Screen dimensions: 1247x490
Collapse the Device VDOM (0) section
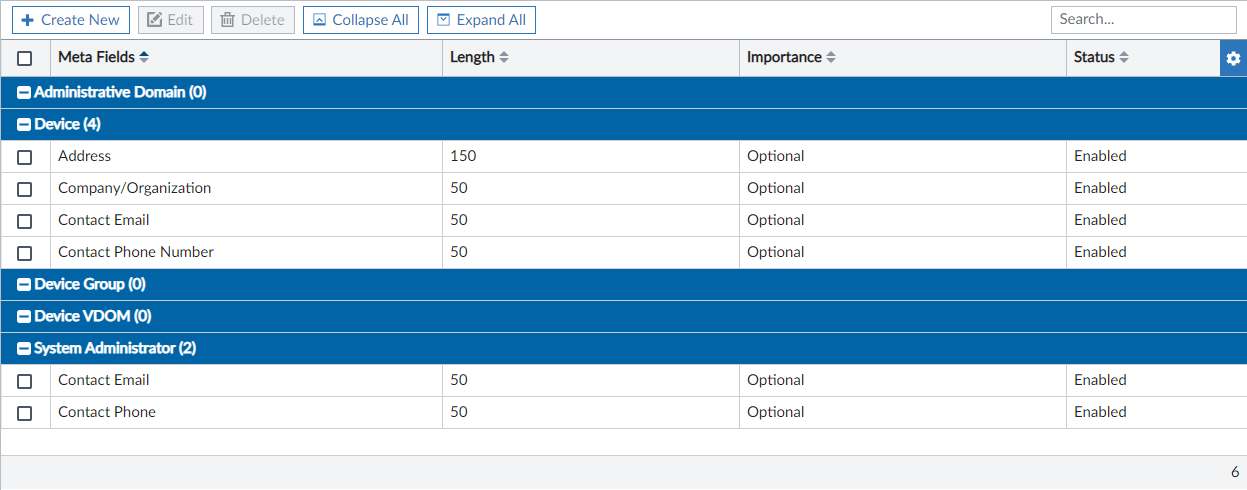(x=25, y=317)
